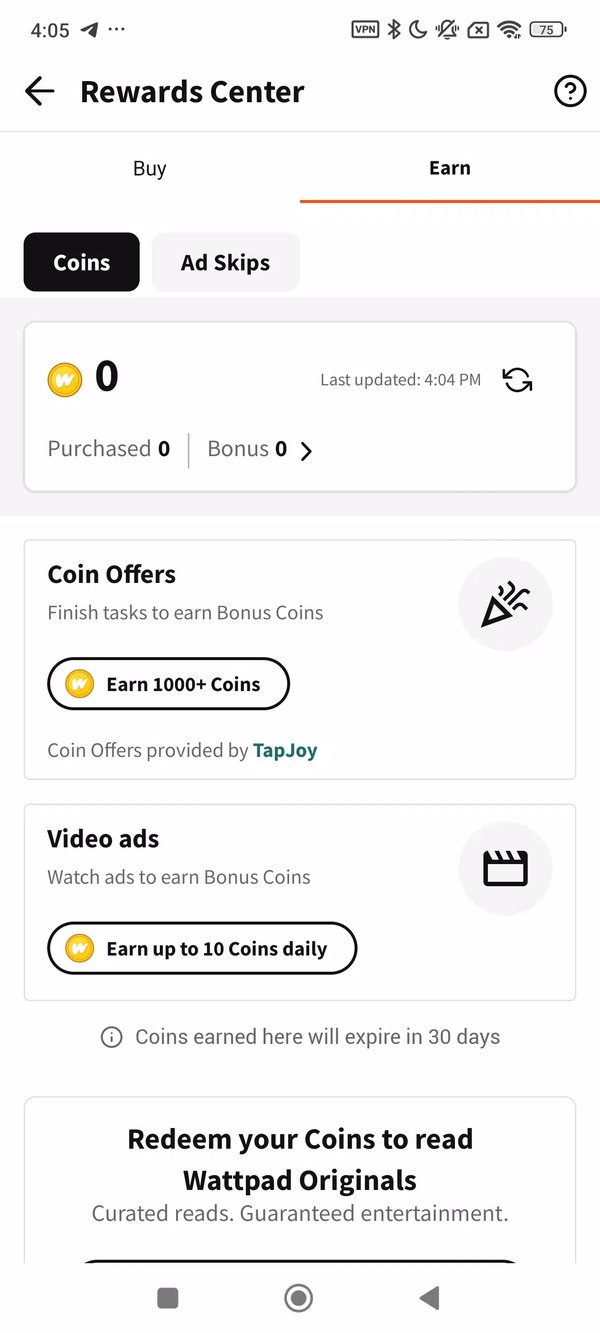Tap Earn 1000+ Coins button
This screenshot has width=600, height=1333.
coord(168,684)
